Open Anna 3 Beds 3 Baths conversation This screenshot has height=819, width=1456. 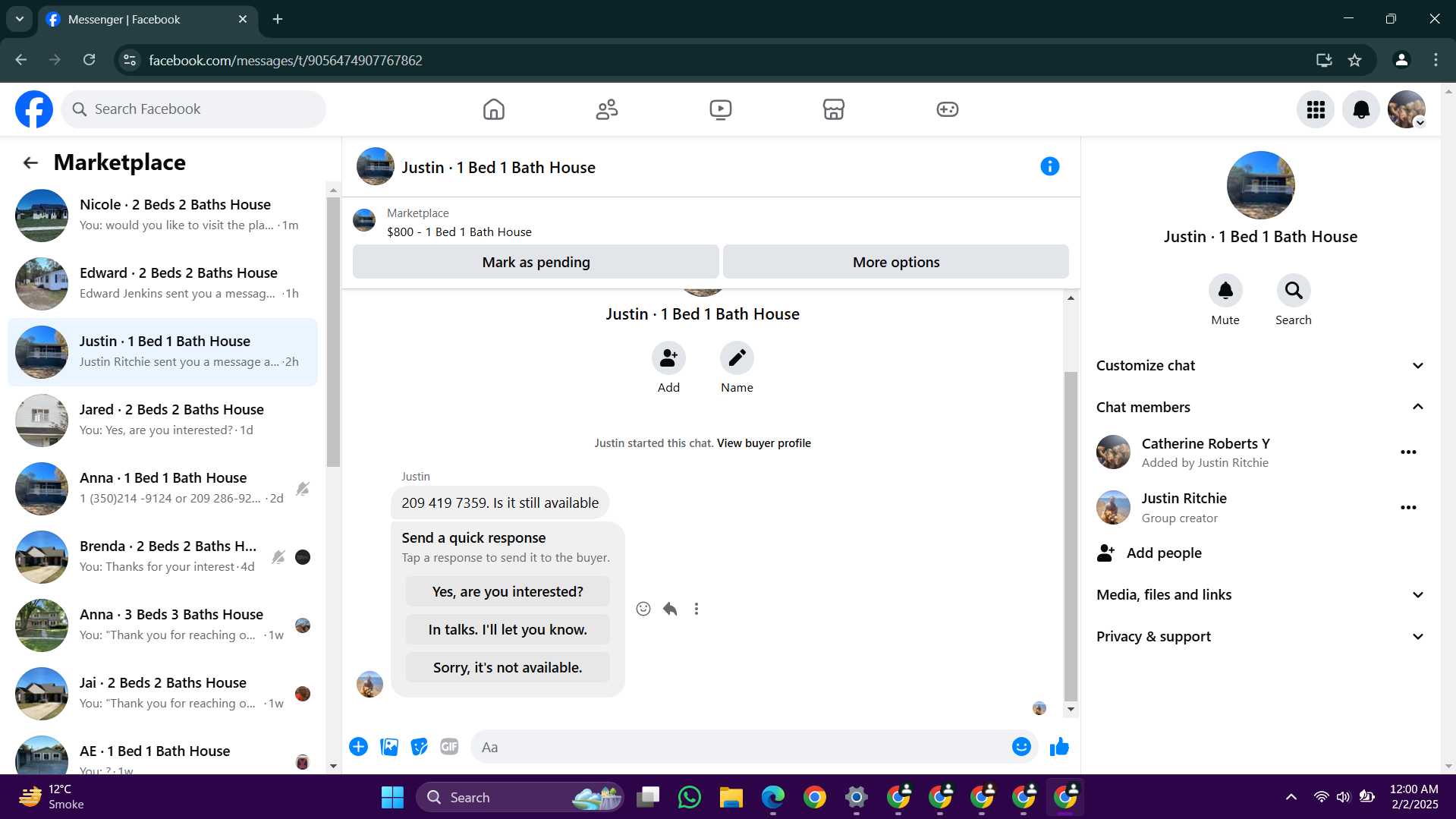pos(162,625)
